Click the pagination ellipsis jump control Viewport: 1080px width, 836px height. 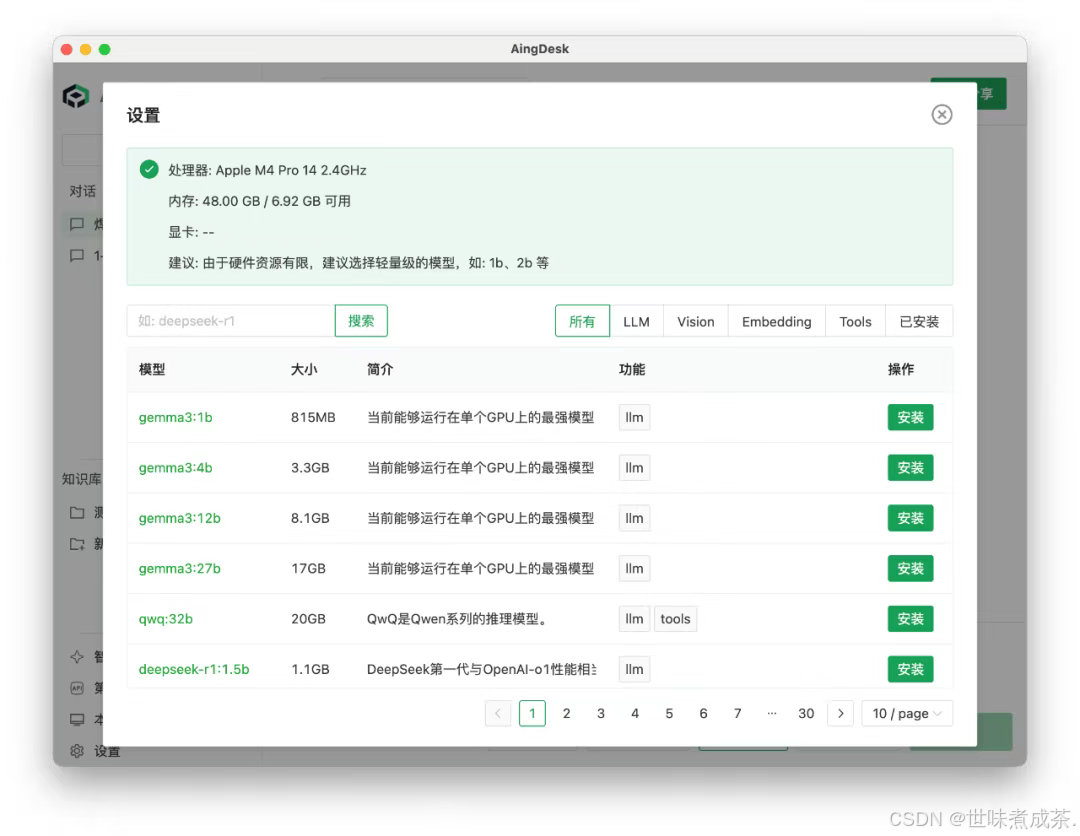(x=772, y=713)
